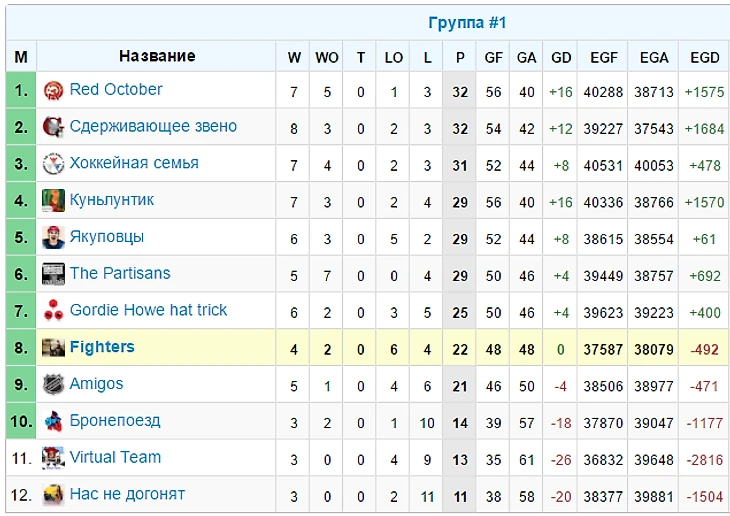This screenshot has width=730, height=516.
Task: Open the Нас не догонят team link
Action: coord(127,494)
